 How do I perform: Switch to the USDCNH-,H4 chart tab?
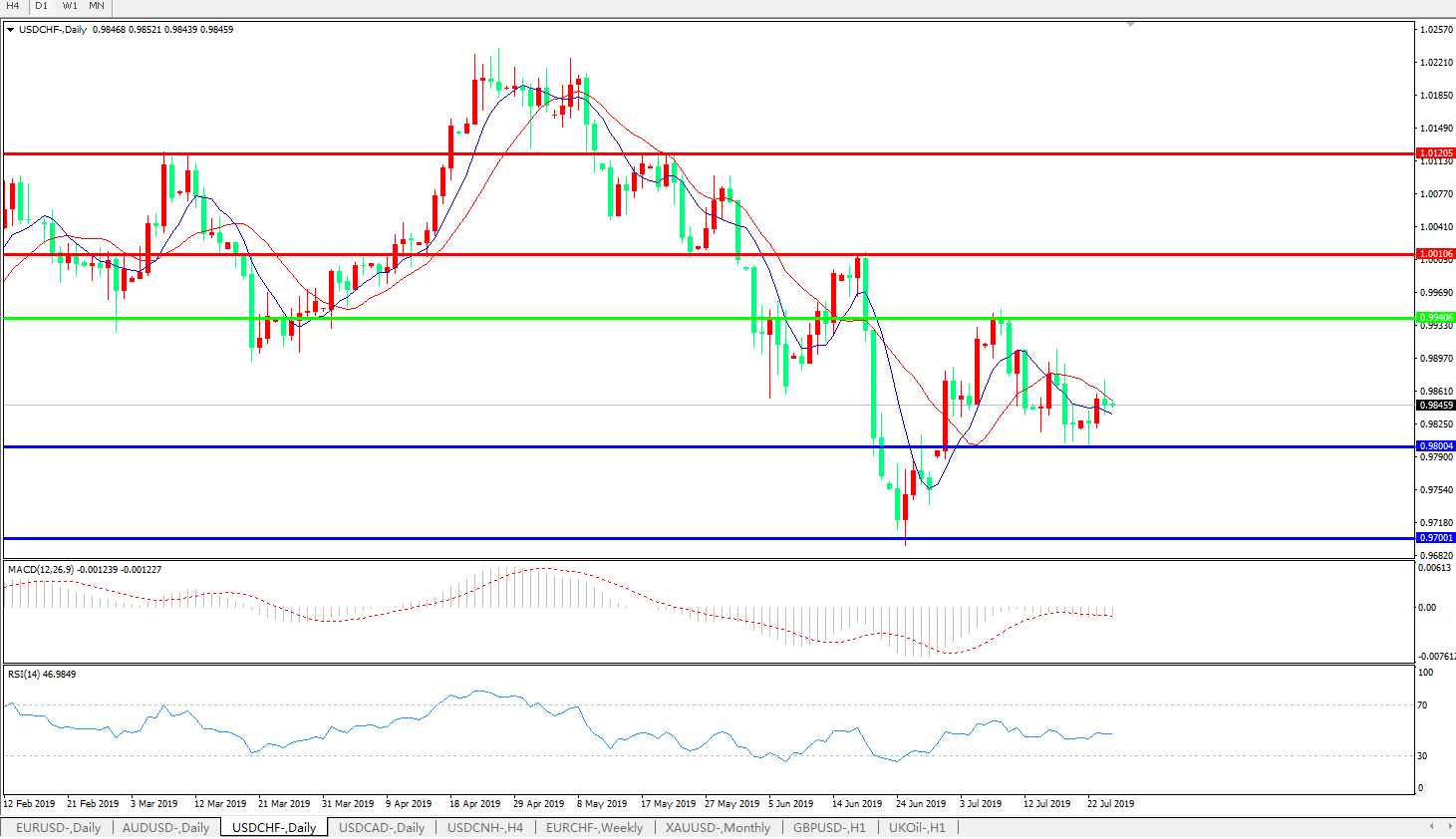pyautogui.click(x=484, y=827)
